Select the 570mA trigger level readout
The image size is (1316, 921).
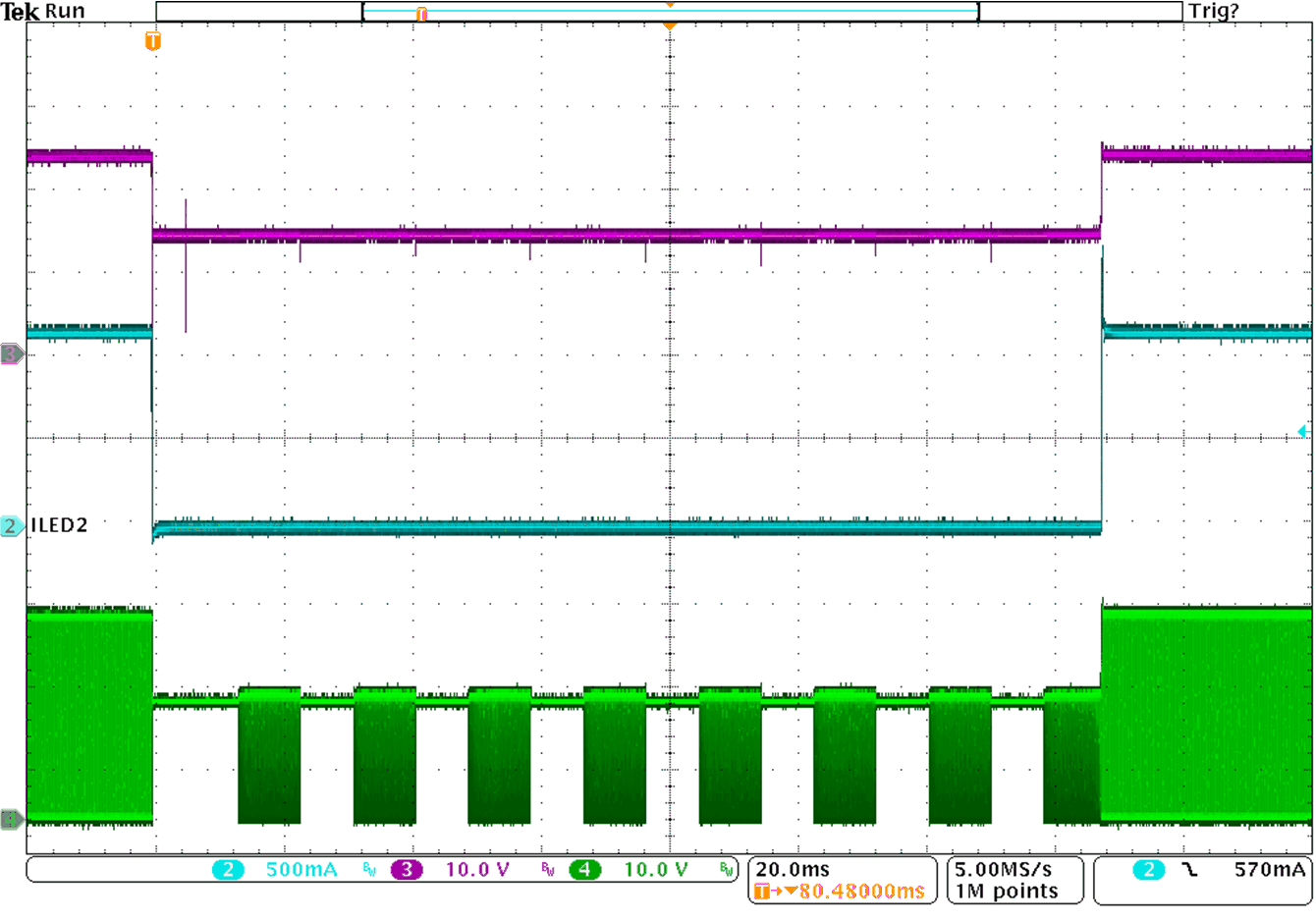click(x=1269, y=869)
